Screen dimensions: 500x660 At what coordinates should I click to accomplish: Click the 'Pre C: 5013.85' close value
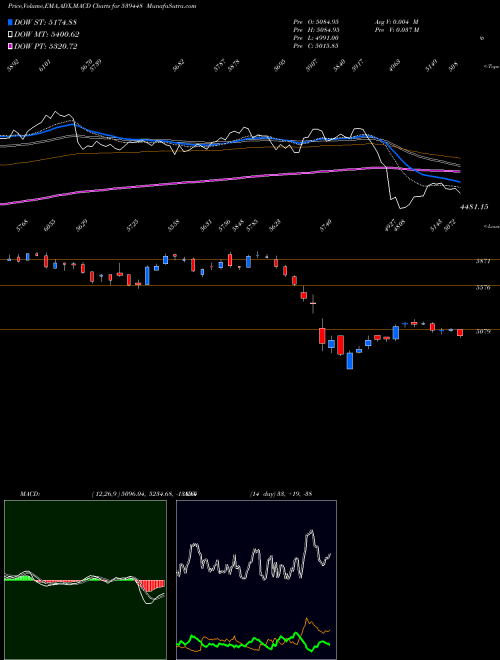coord(316,46)
